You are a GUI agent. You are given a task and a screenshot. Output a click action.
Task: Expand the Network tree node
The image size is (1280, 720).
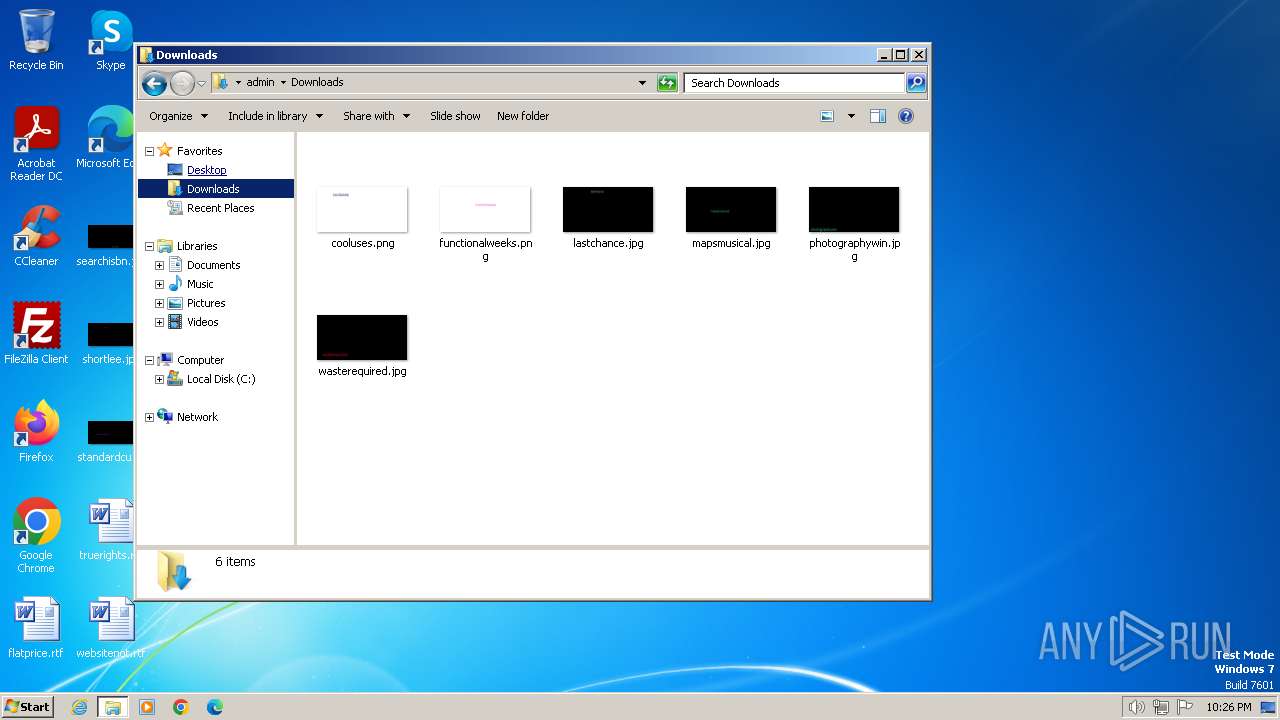coord(149,417)
